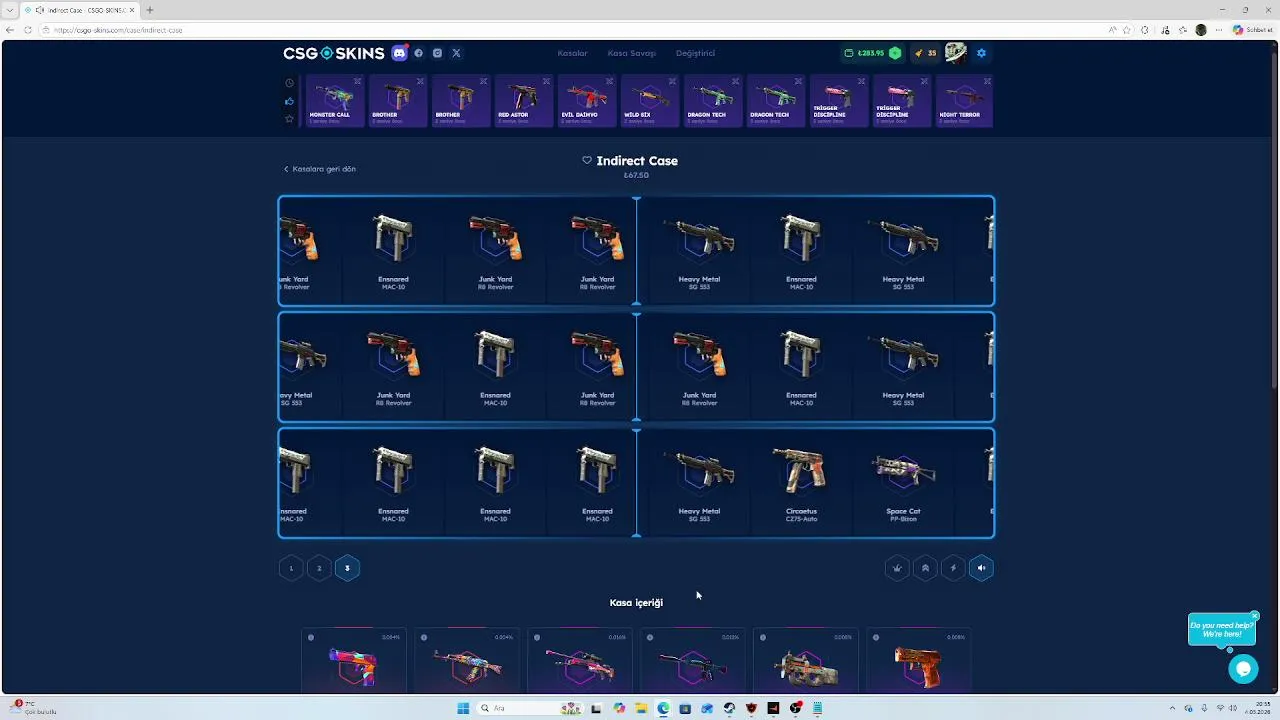Open the user profile avatar
Screen dimensions: 1280x720
pos(956,53)
